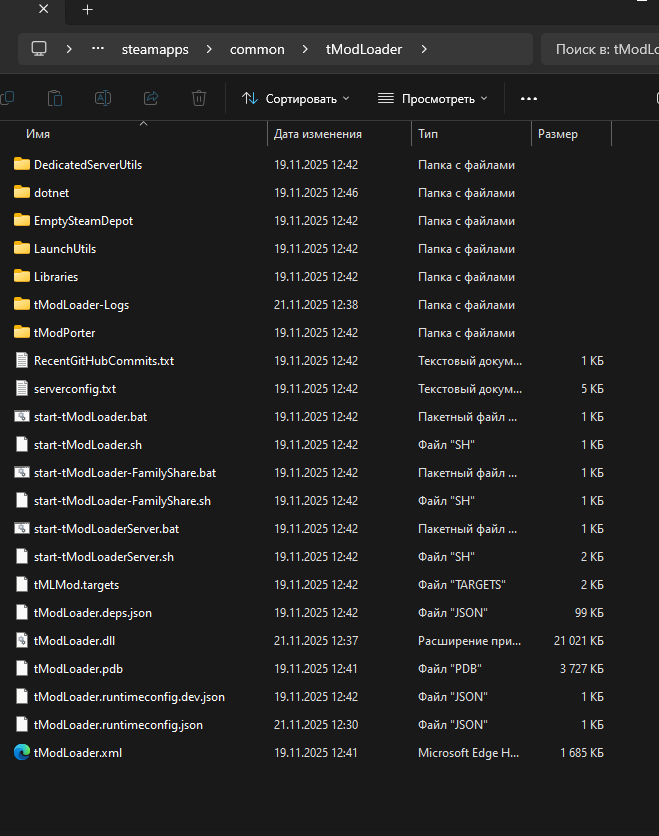Select the start-tModLoader.bat file

point(90,417)
